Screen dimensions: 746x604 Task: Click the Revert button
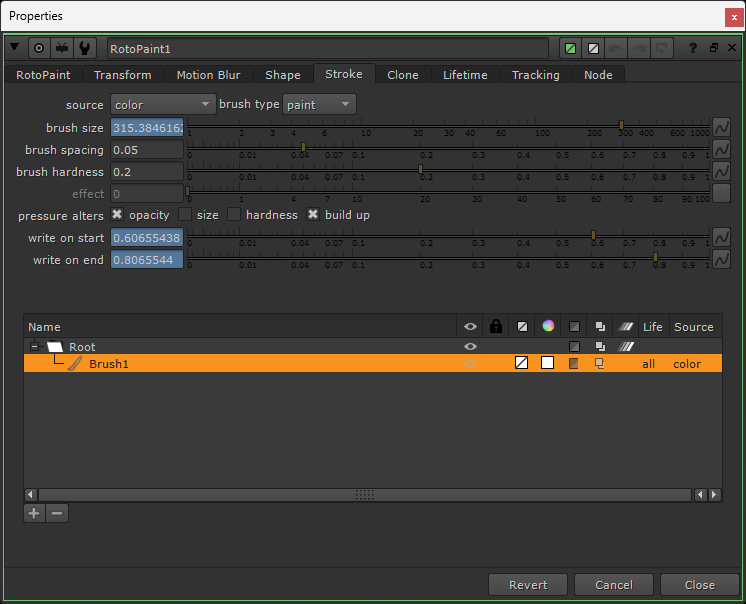(x=528, y=585)
